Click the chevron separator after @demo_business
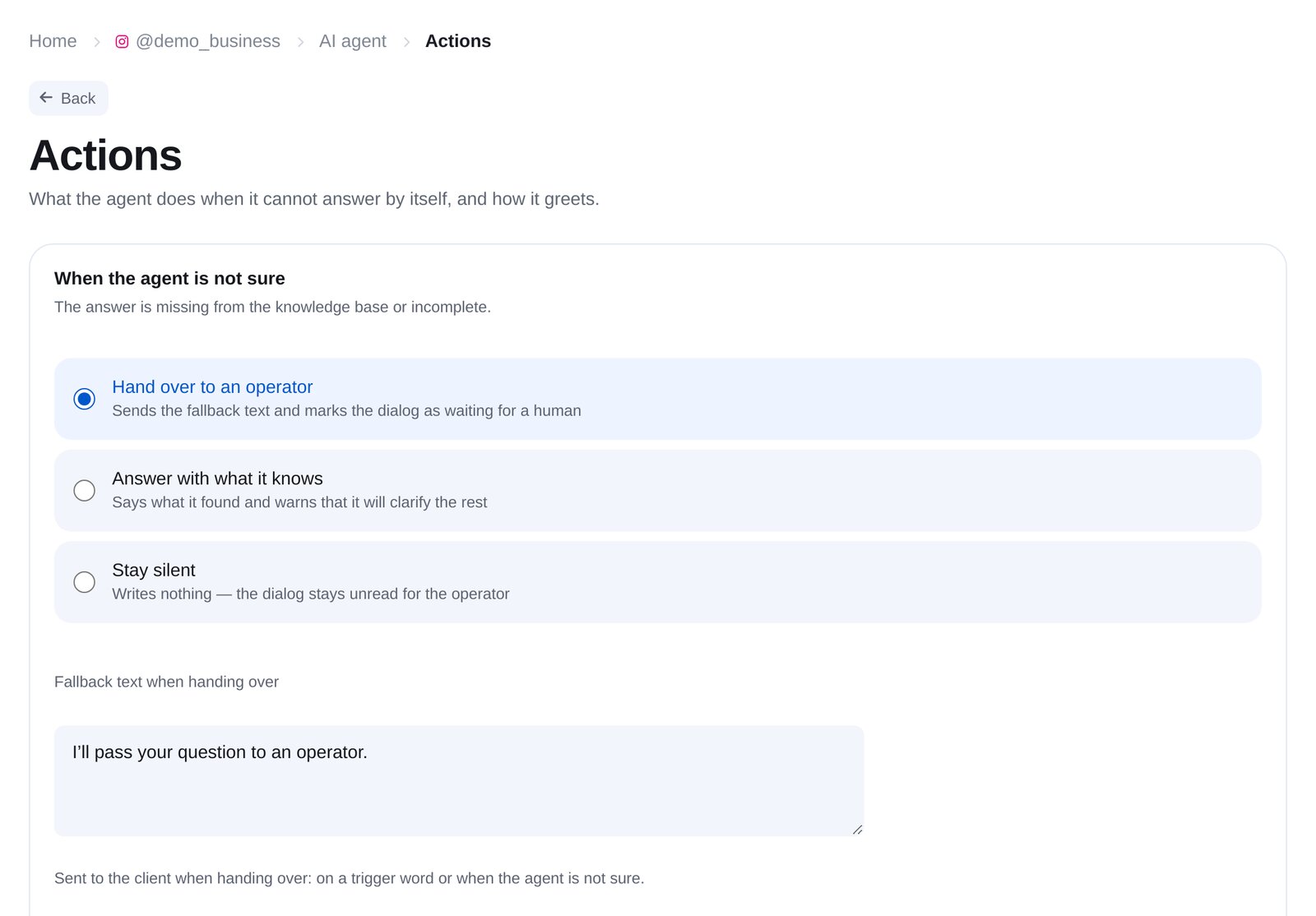Image resolution: width=1316 pixels, height=916 pixels. point(300,42)
